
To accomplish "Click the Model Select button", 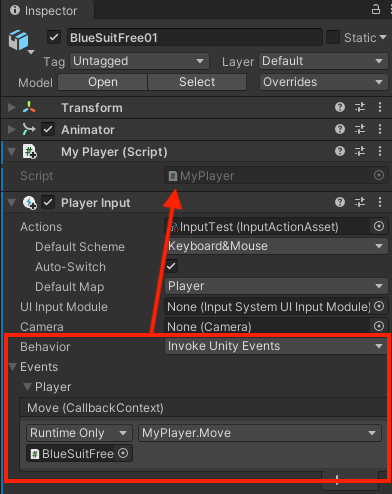I will (197, 82).
